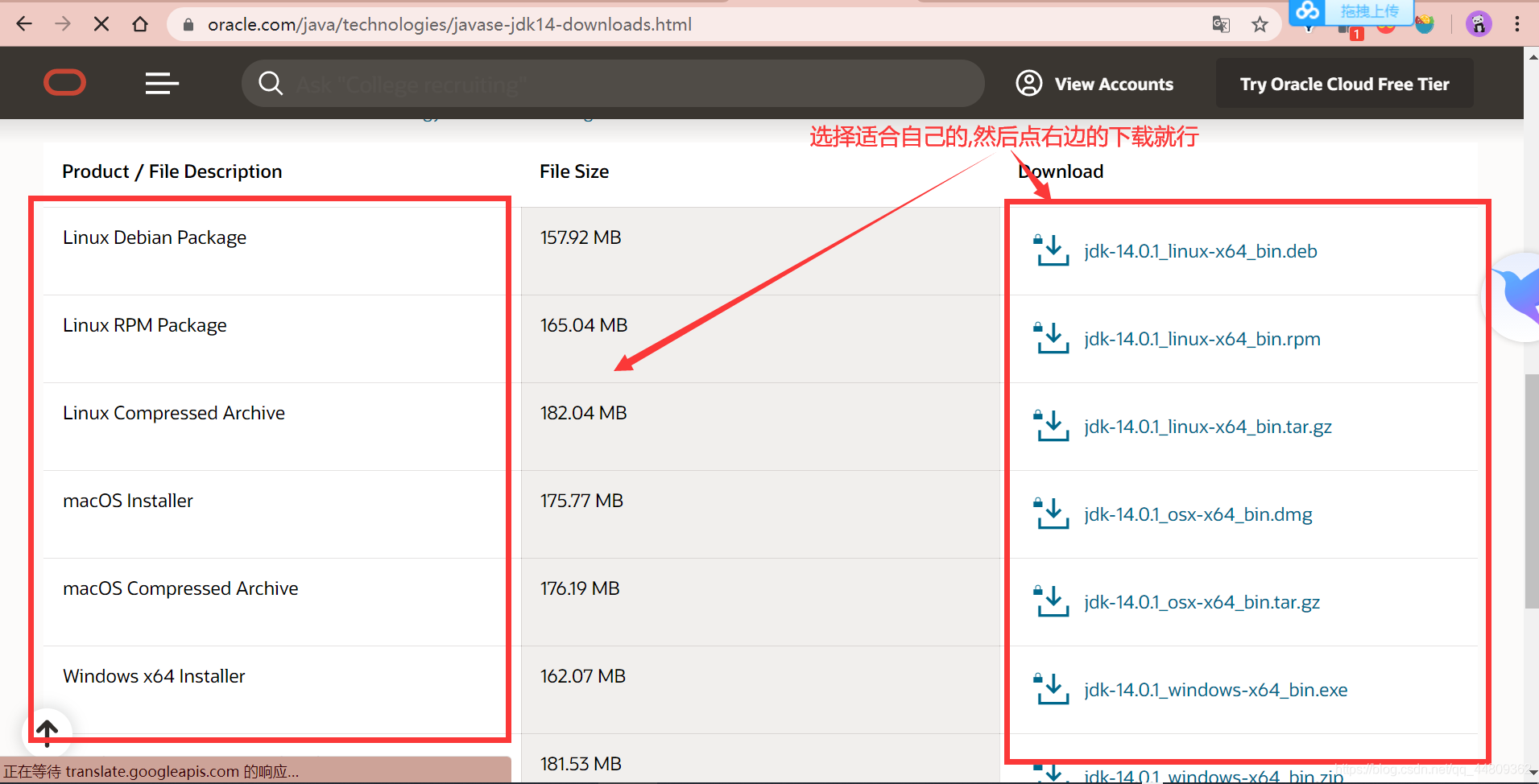The width and height of the screenshot is (1539, 784).
Task: Click the File Size column header
Action: 574,171
